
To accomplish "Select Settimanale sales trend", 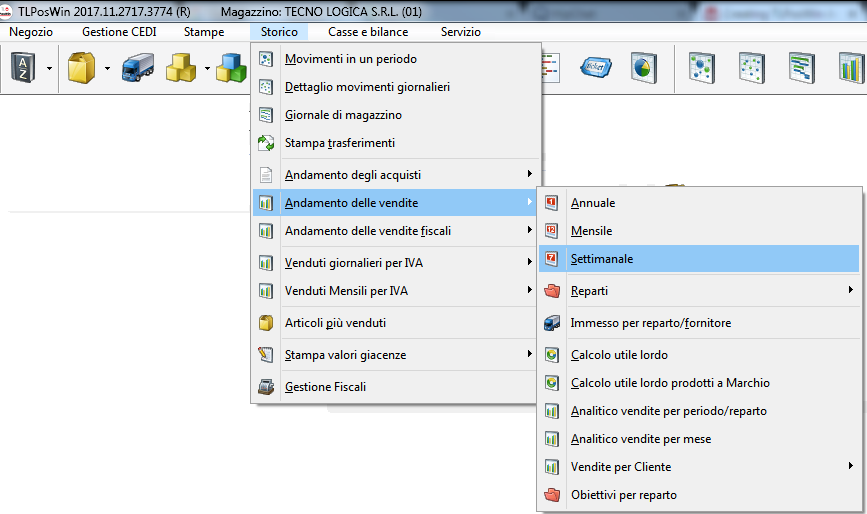I will [602, 259].
